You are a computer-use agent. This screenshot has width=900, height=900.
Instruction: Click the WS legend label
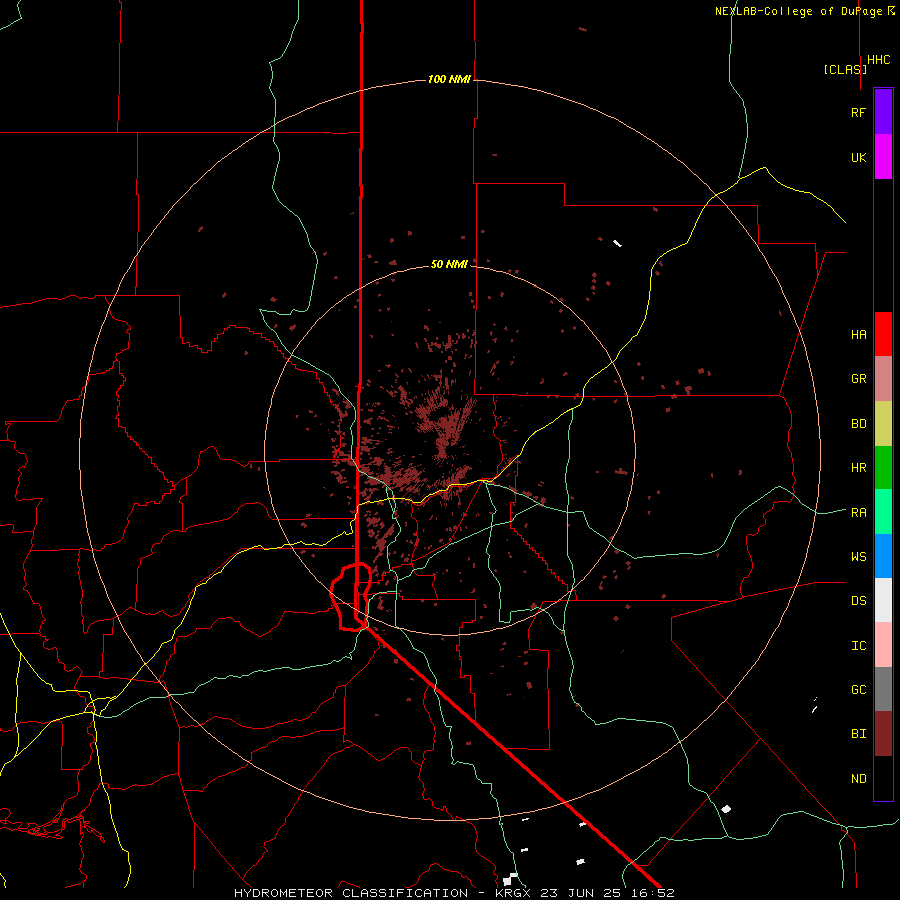click(858, 556)
